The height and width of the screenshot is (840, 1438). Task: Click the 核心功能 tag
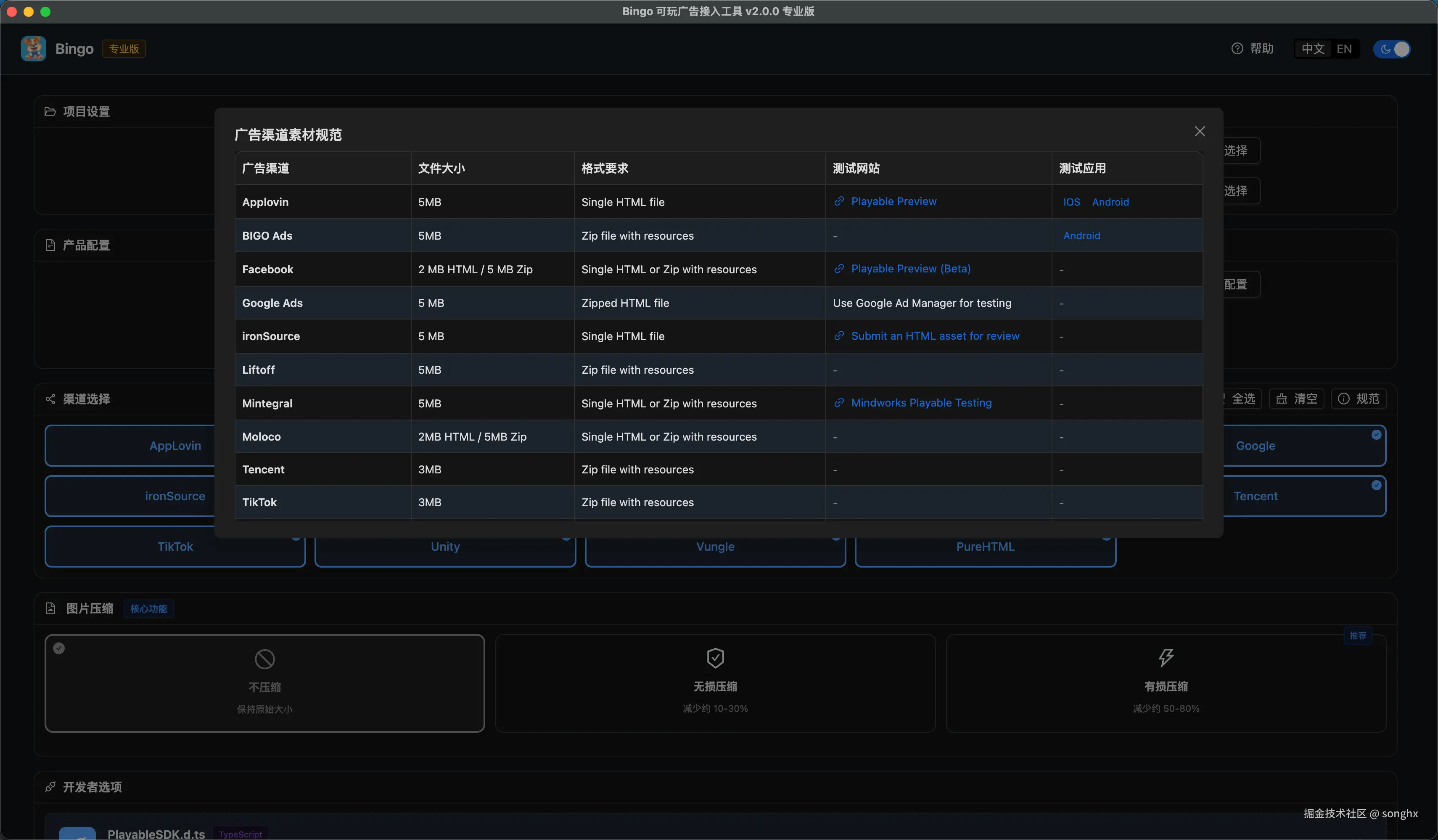point(148,609)
